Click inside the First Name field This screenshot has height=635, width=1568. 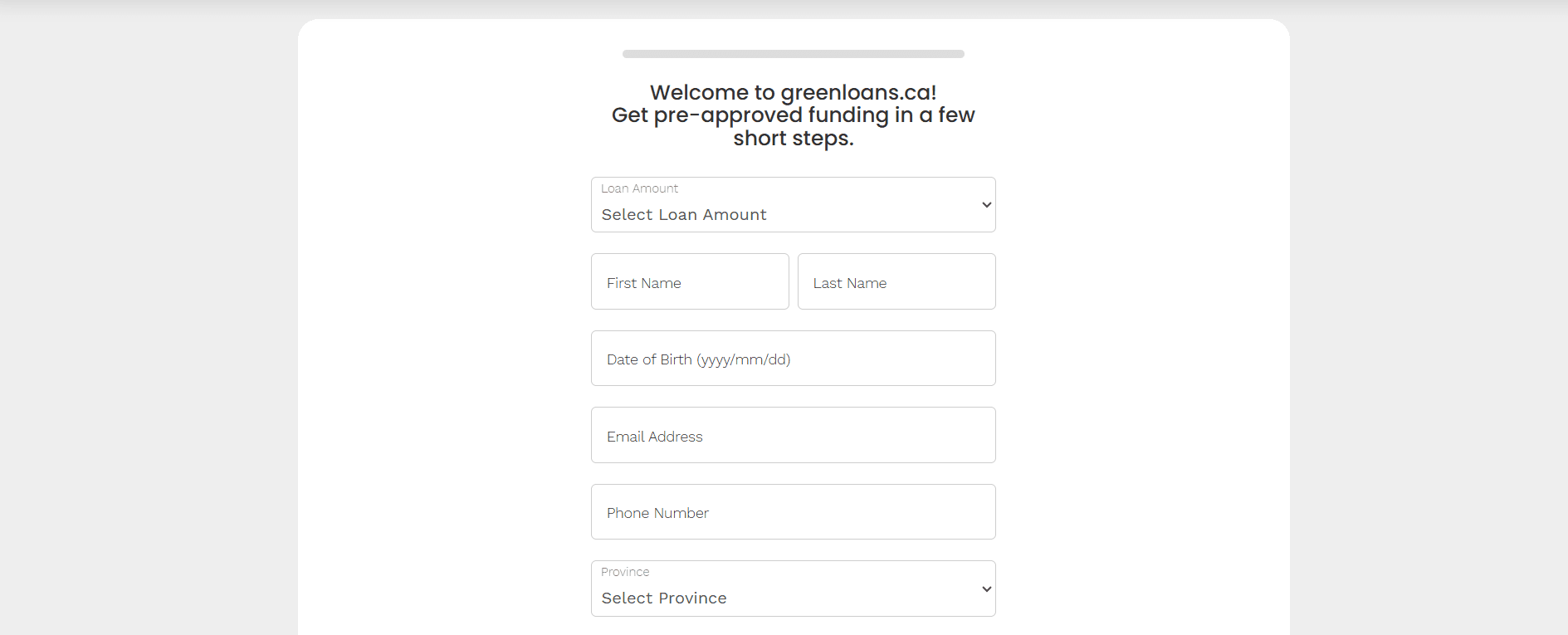click(x=689, y=282)
